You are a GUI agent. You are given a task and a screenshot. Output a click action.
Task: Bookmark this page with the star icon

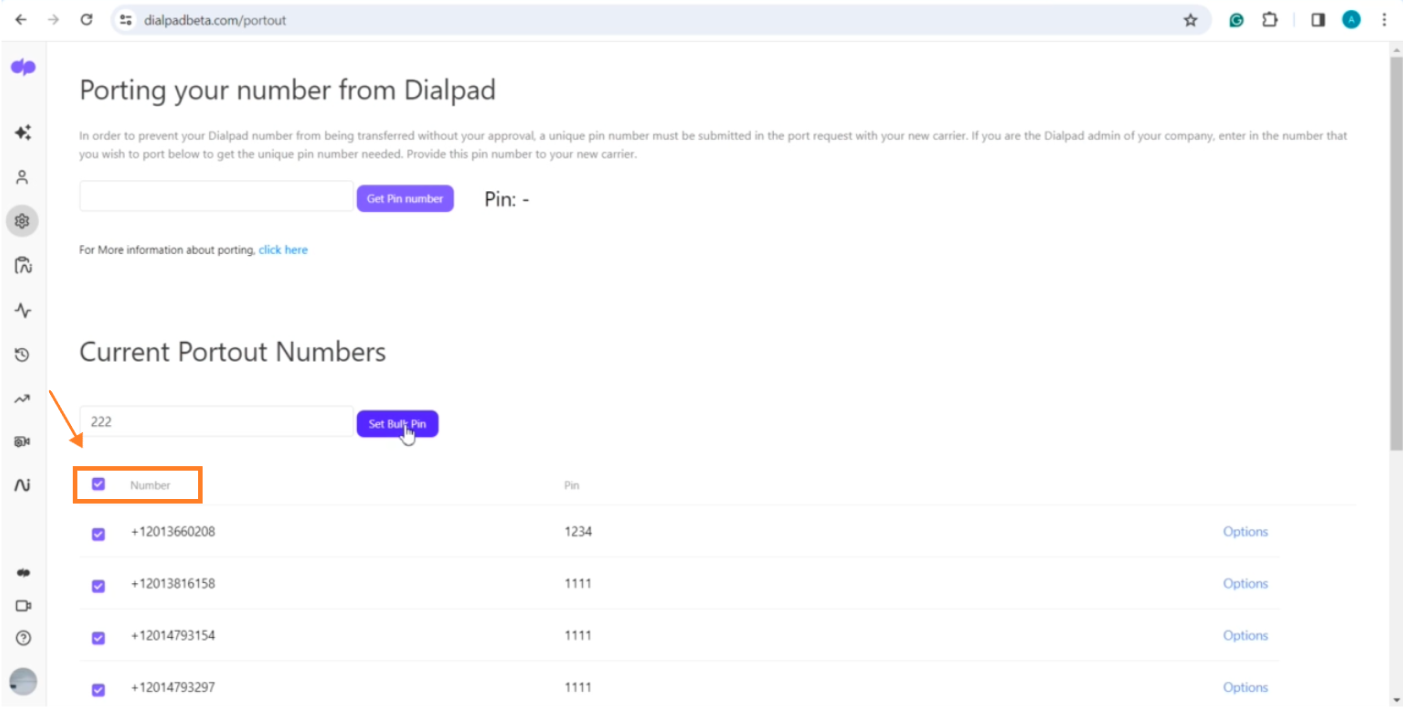coord(1190,19)
